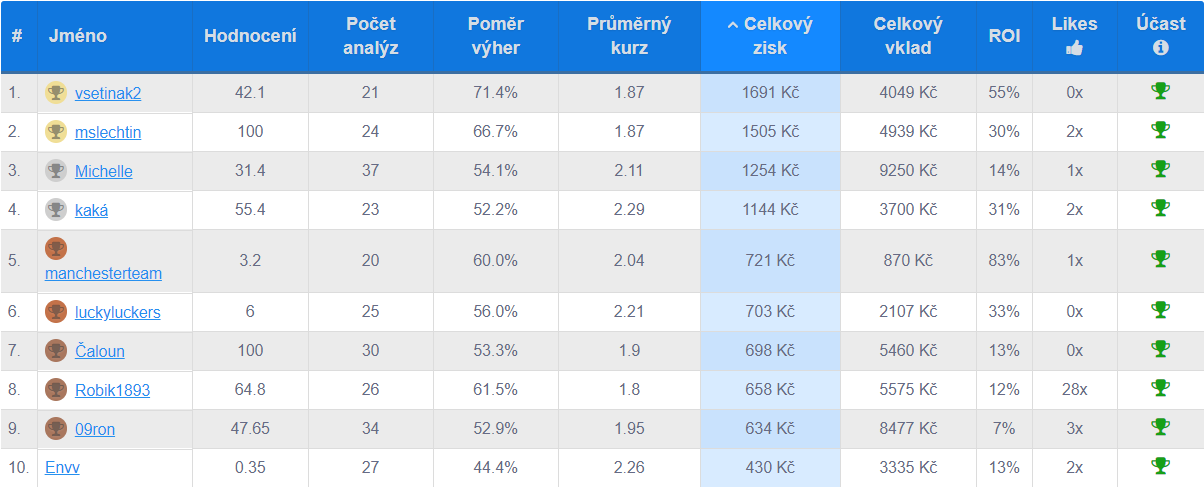The height and width of the screenshot is (489, 1204).
Task: Click green trophy icon in Robik1893 row
Action: tap(1160, 388)
